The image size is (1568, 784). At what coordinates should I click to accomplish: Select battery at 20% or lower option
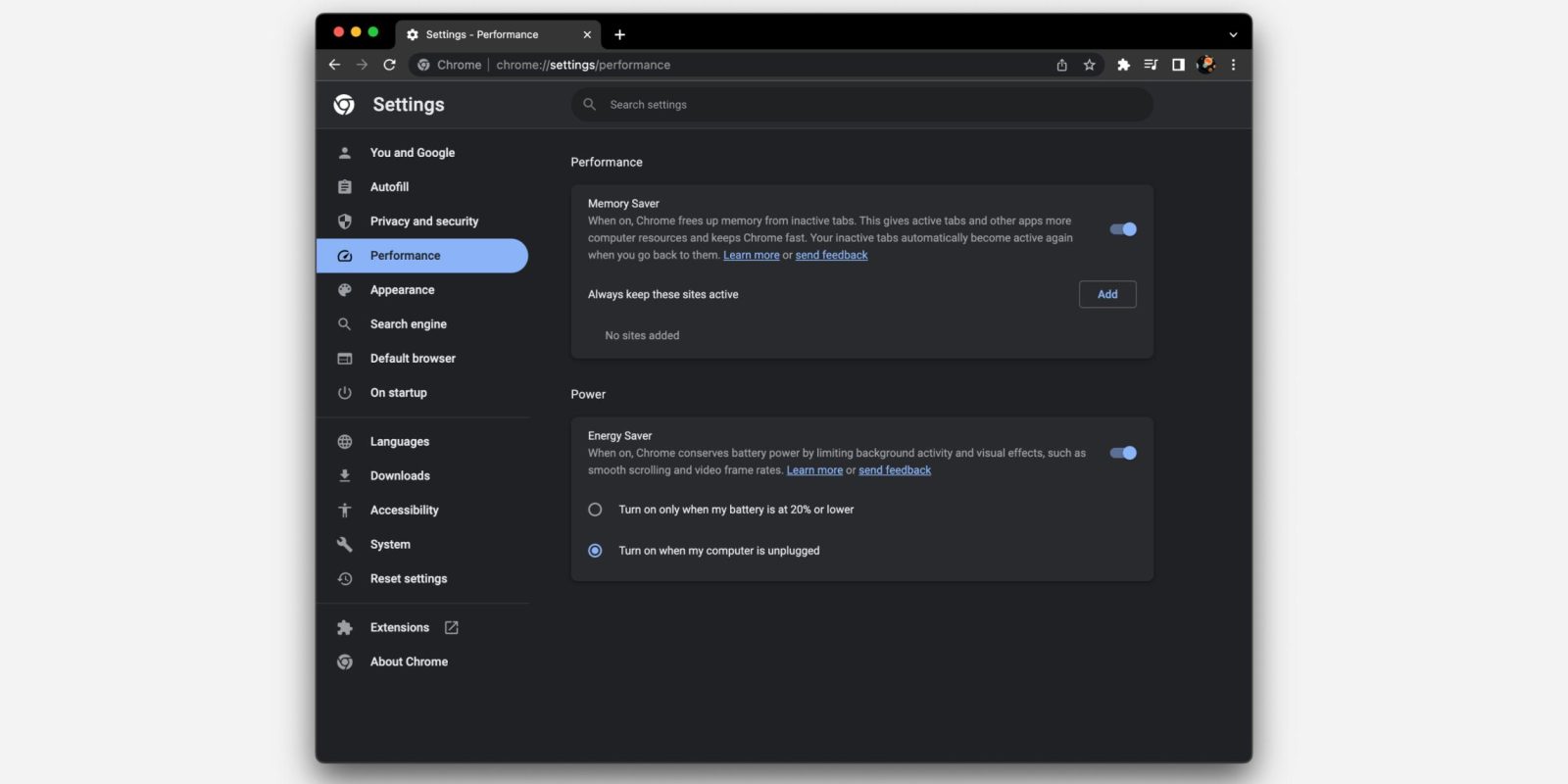pos(595,510)
